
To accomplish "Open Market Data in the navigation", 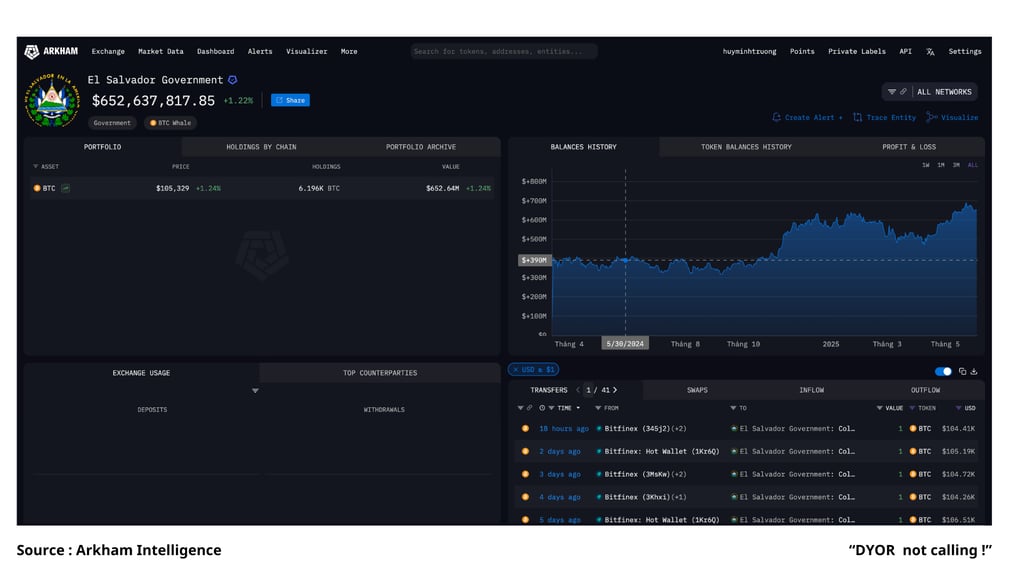I will pos(161,52).
